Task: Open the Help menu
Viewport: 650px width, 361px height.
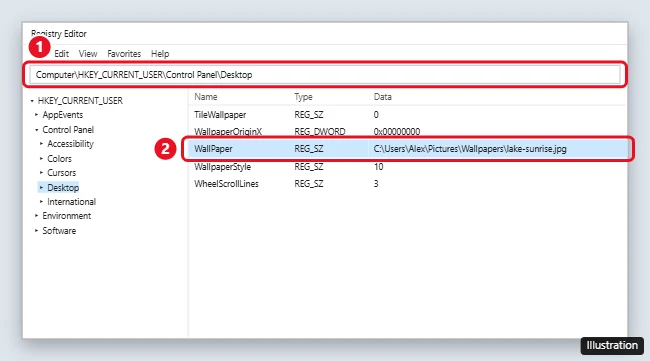Action: click(160, 54)
